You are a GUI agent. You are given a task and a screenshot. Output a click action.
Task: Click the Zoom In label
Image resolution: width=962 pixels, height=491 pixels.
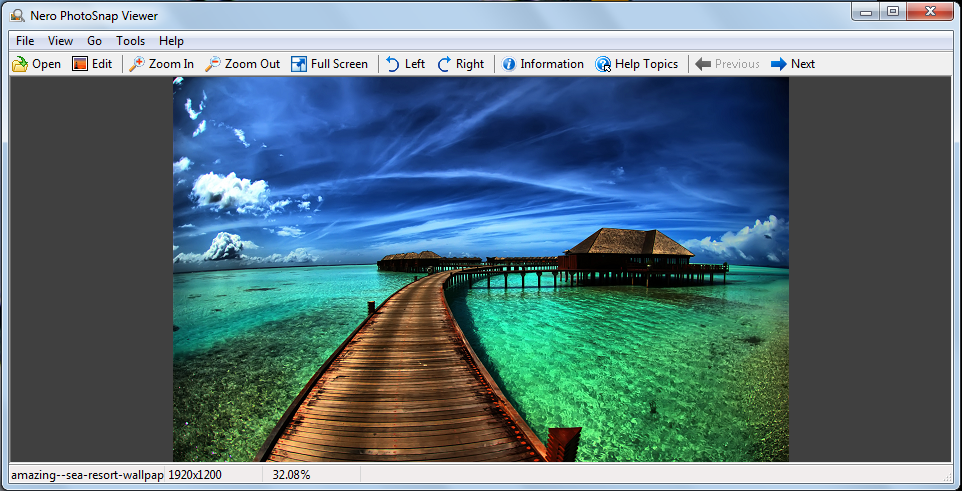point(171,64)
